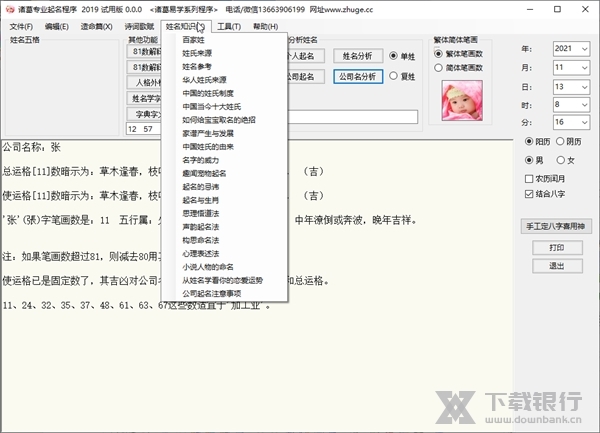This screenshot has width=600, height=433.
Task: Click the 公司名称：张 result line
Action: pyautogui.click(x=32, y=147)
